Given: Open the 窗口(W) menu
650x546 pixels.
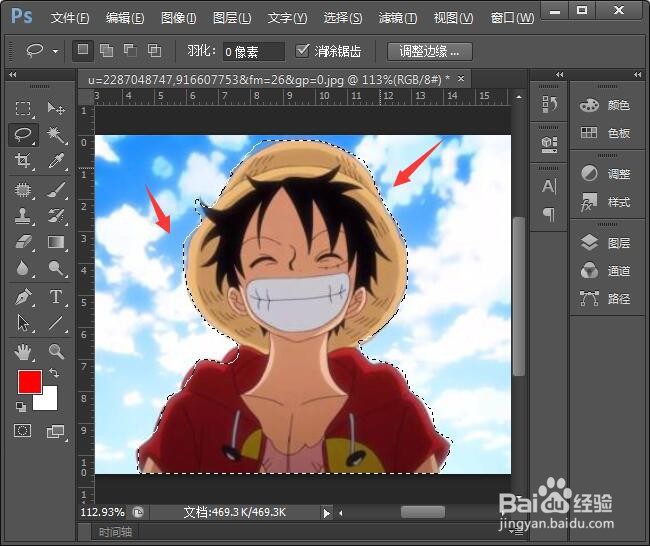Looking at the screenshot, I should tap(512, 18).
